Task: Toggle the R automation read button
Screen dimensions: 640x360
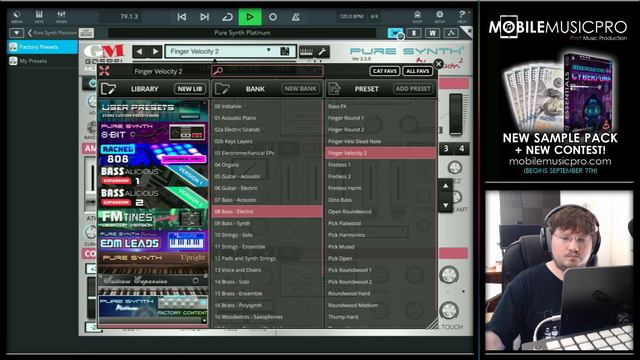Action: click(414, 33)
